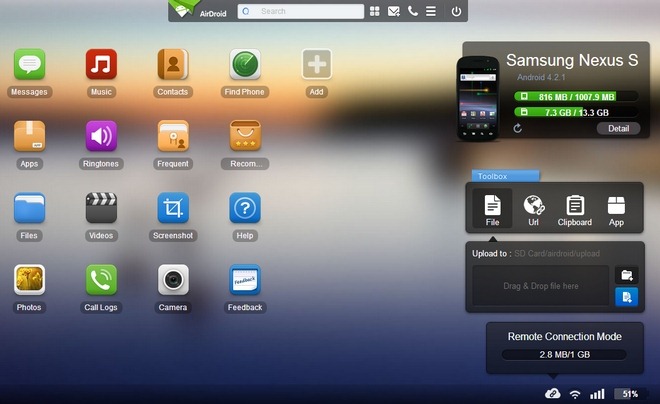This screenshot has width=660, height=404.
Task: Launch the Camera icon
Action: [x=173, y=279]
